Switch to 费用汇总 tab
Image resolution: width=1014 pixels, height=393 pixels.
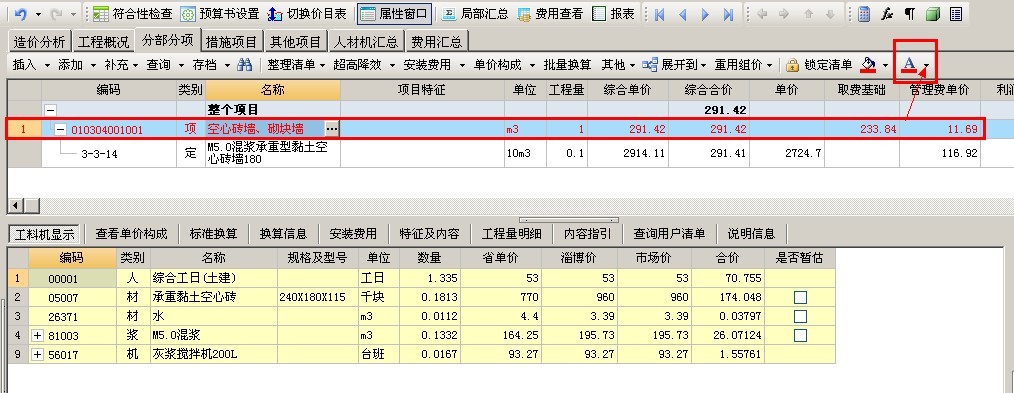(x=437, y=43)
